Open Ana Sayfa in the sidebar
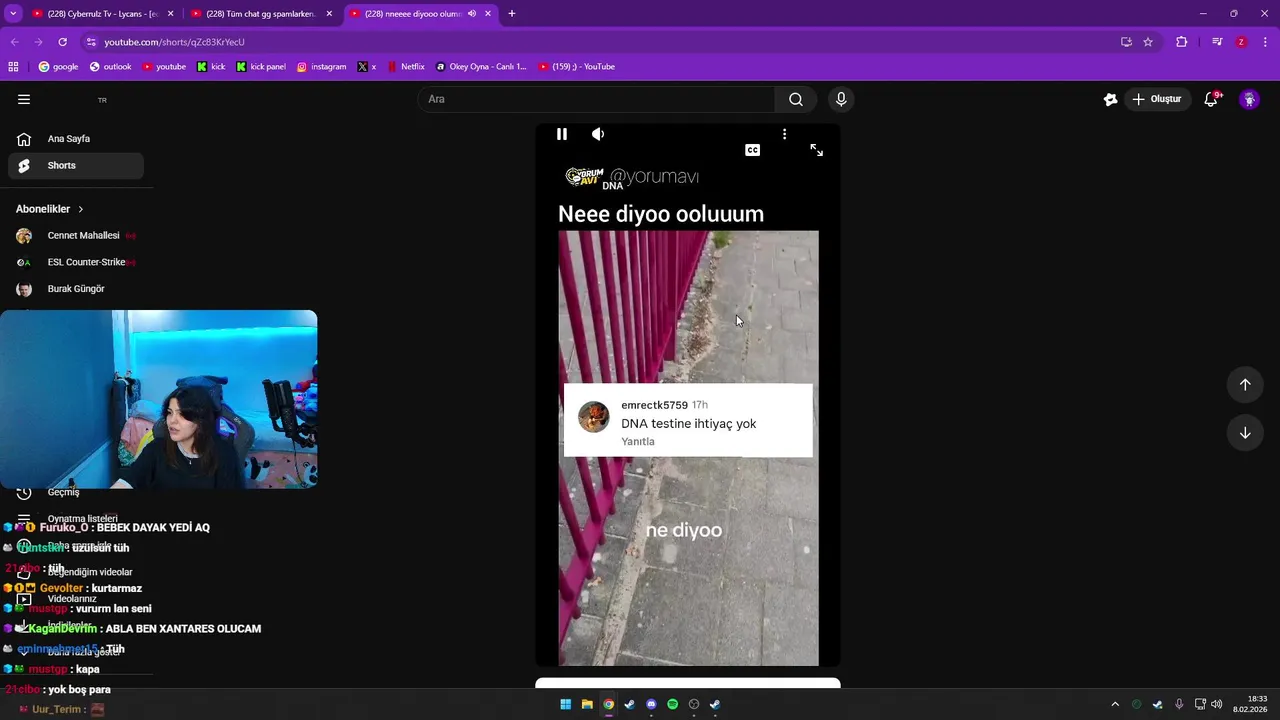Viewport: 1280px width, 720px height. (76, 139)
